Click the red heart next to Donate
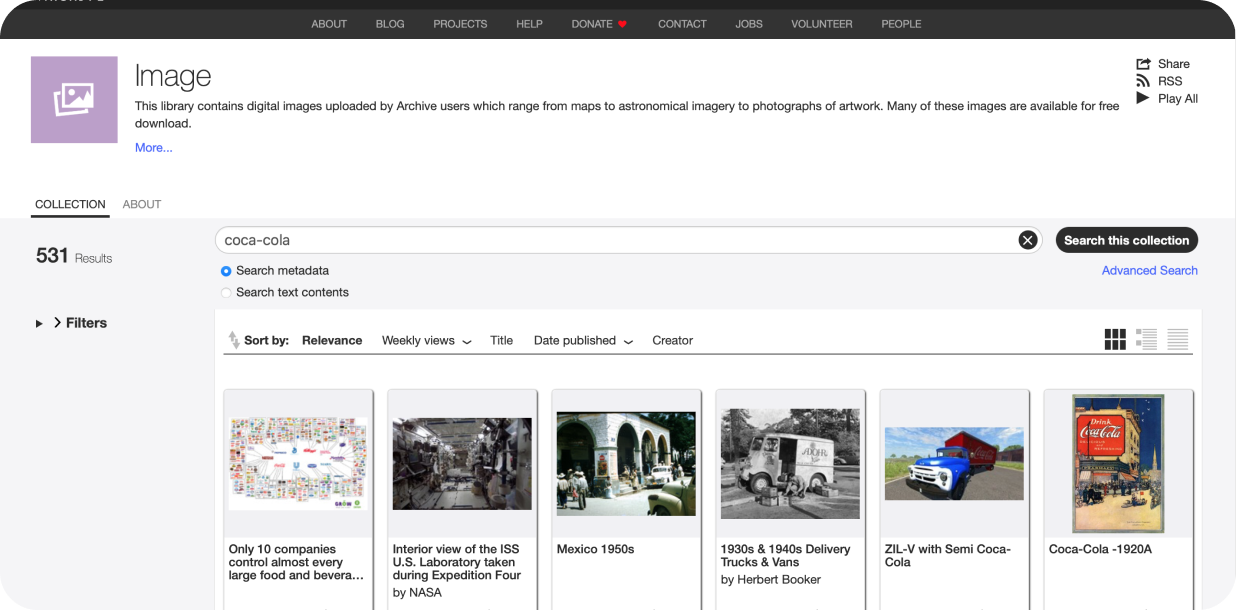 [x=623, y=24]
